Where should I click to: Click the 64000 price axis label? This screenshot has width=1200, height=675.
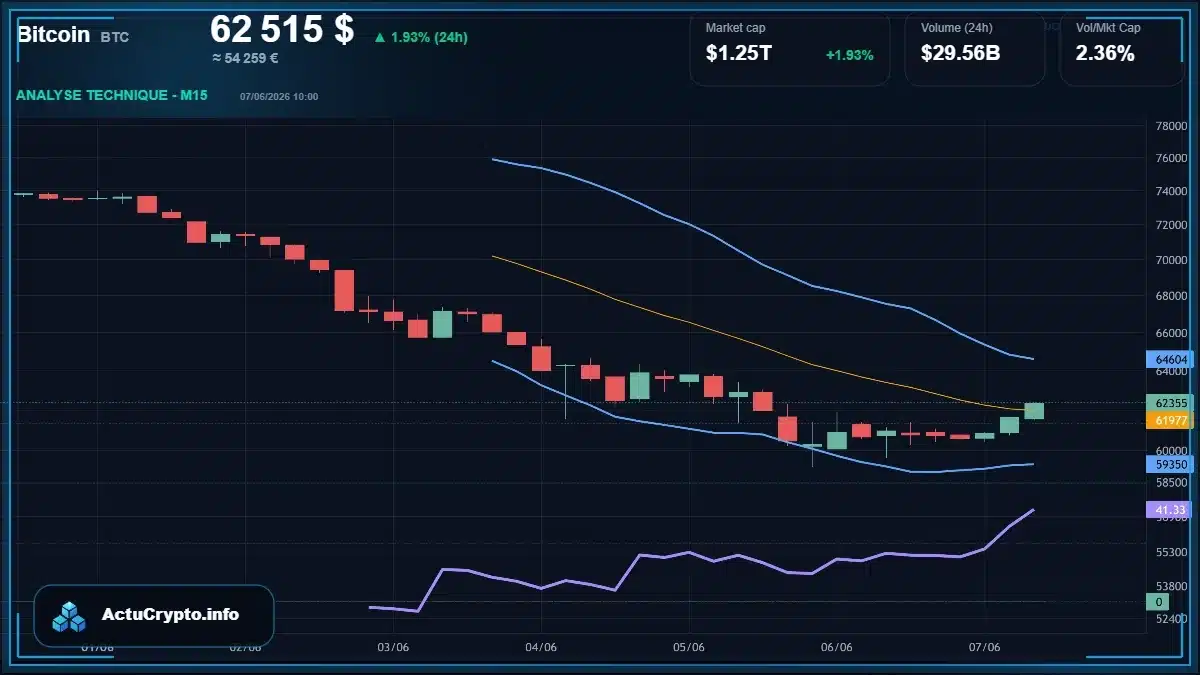click(x=1171, y=371)
